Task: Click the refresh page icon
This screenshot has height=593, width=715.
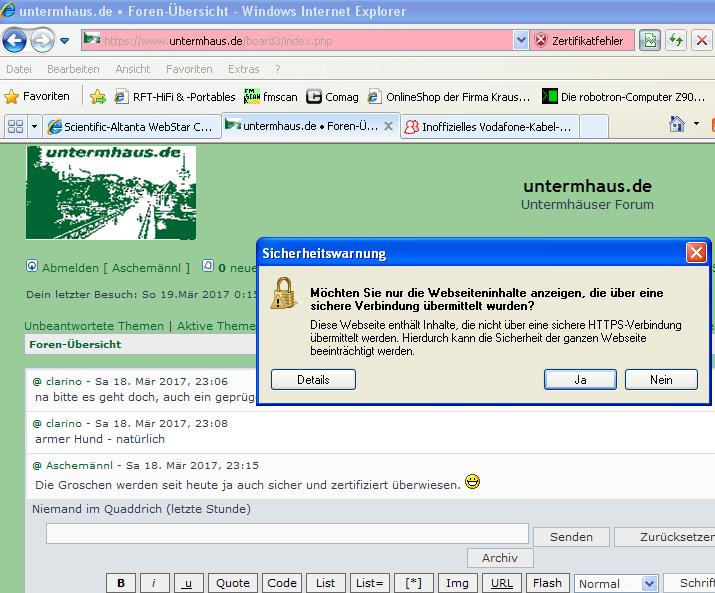Action: tap(677, 41)
